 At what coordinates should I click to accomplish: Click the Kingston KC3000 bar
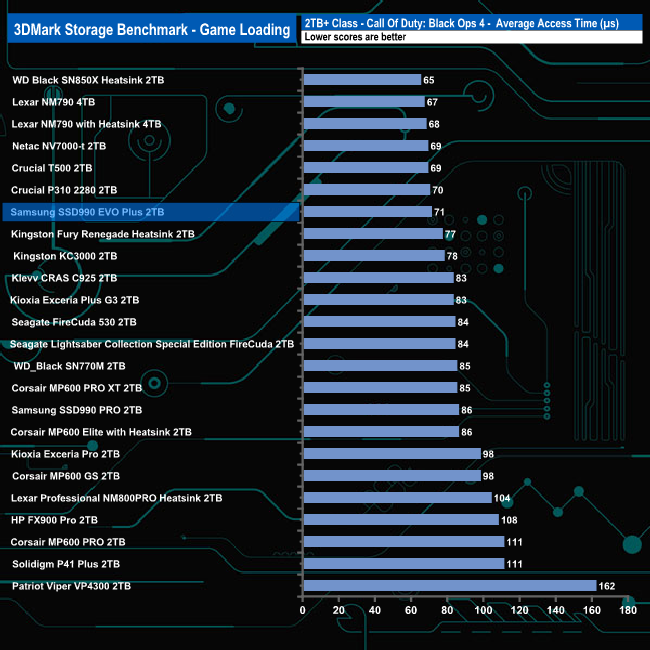[x=374, y=255]
